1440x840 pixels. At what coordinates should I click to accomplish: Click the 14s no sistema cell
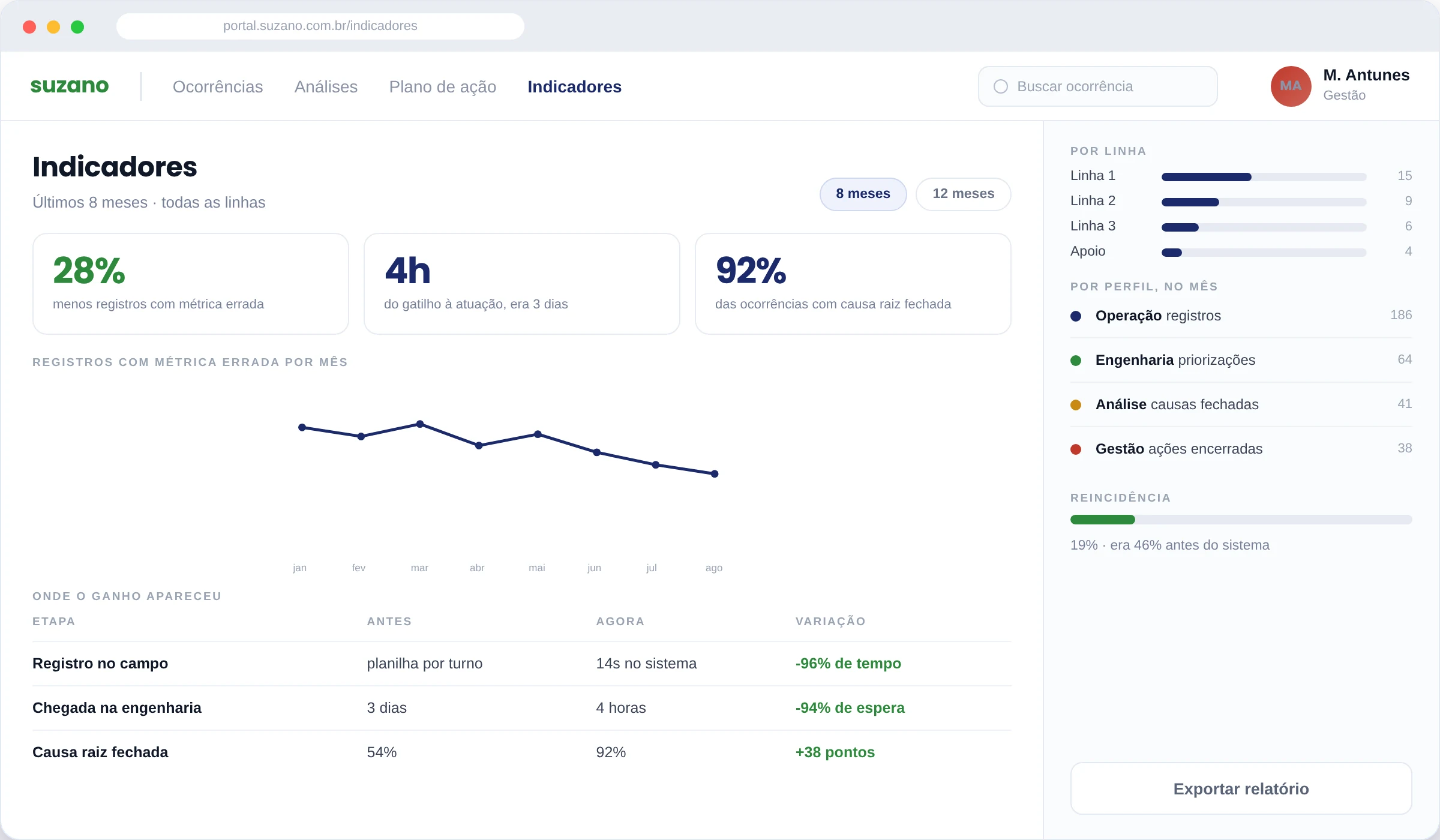646,664
